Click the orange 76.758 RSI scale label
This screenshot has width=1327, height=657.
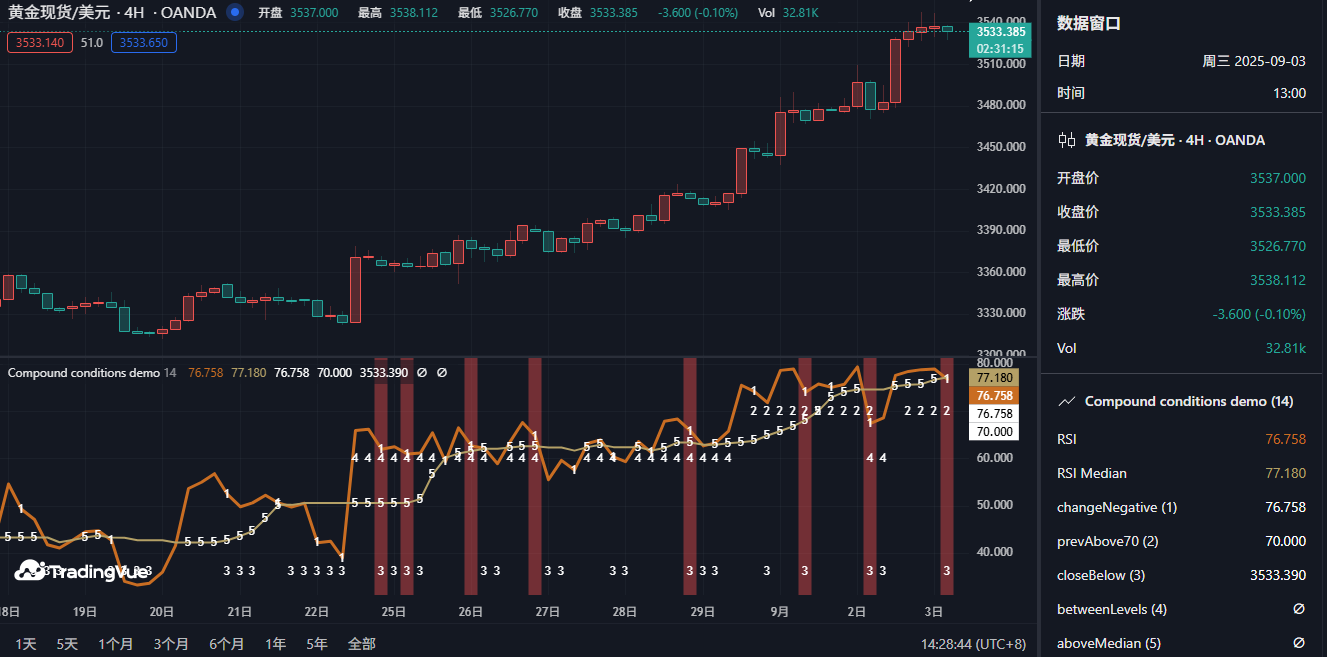tap(994, 396)
